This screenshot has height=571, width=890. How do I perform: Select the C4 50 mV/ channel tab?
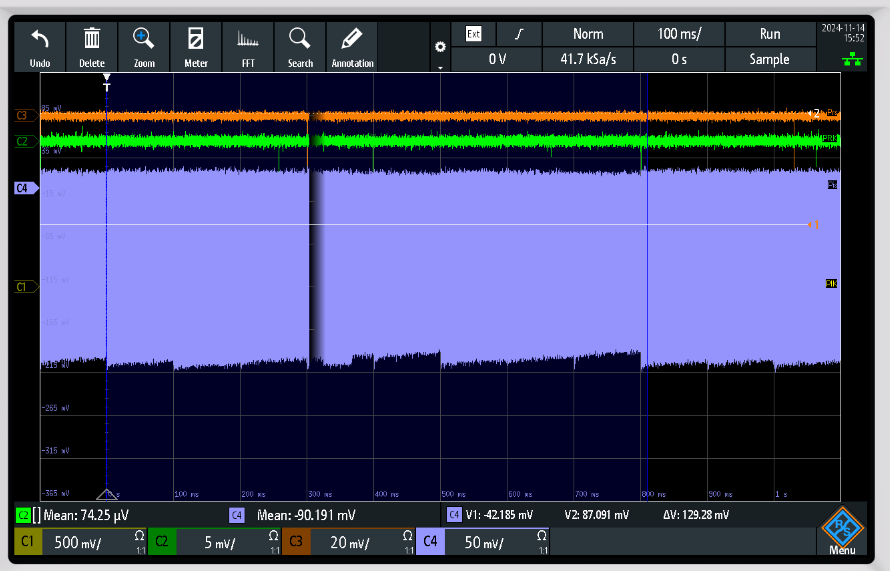pos(482,542)
